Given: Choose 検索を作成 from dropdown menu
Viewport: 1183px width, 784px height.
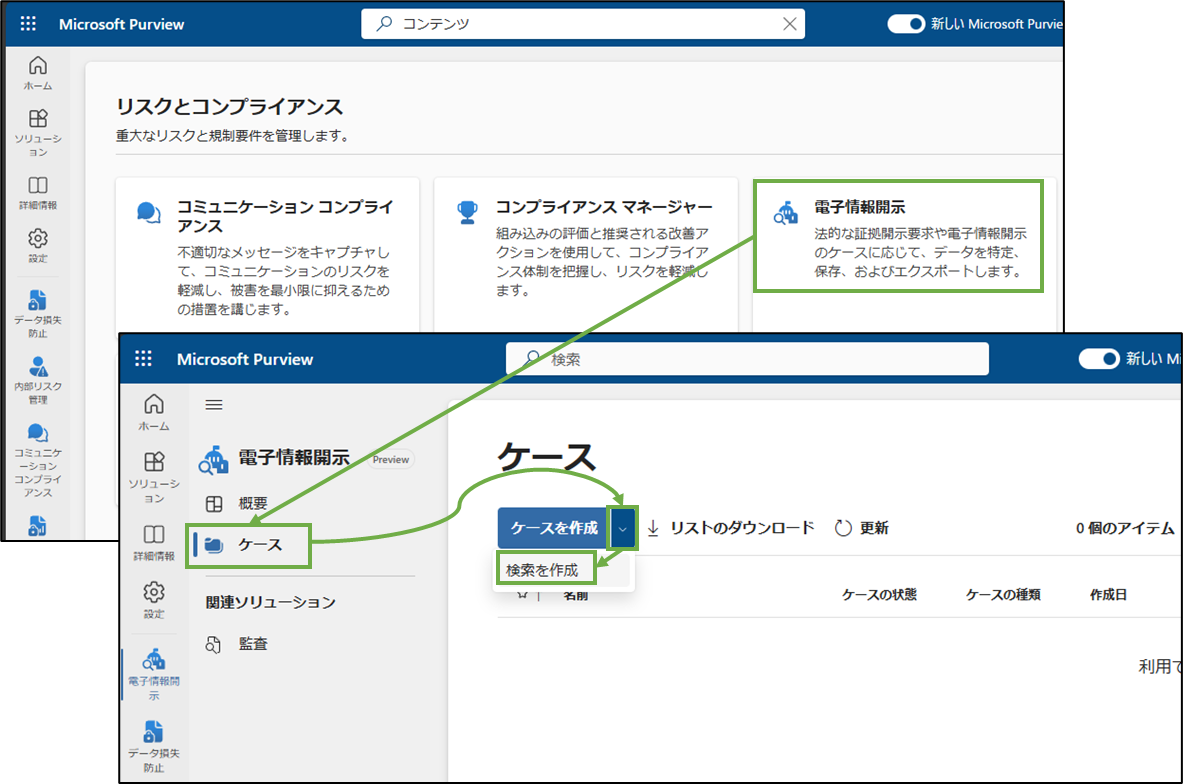Looking at the screenshot, I should 542,570.
